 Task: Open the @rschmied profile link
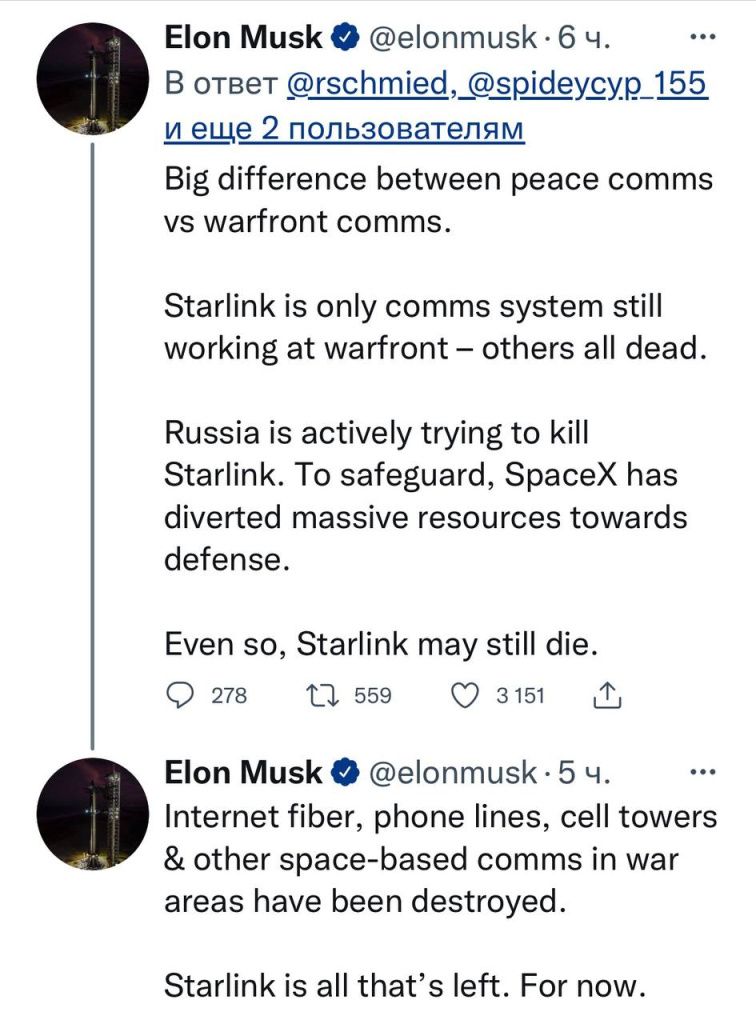point(369,85)
